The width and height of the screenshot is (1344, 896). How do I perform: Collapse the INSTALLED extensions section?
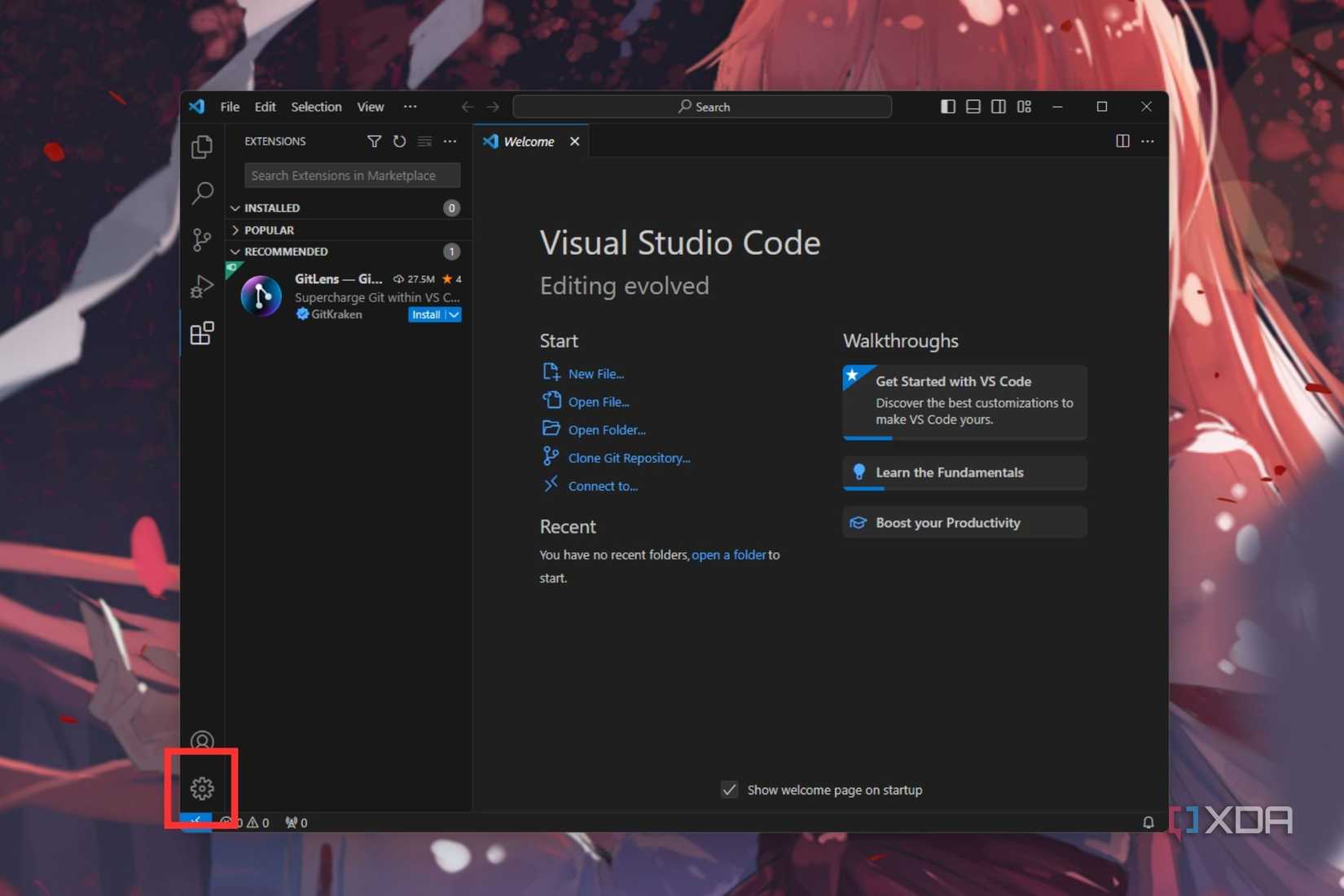pyautogui.click(x=235, y=209)
